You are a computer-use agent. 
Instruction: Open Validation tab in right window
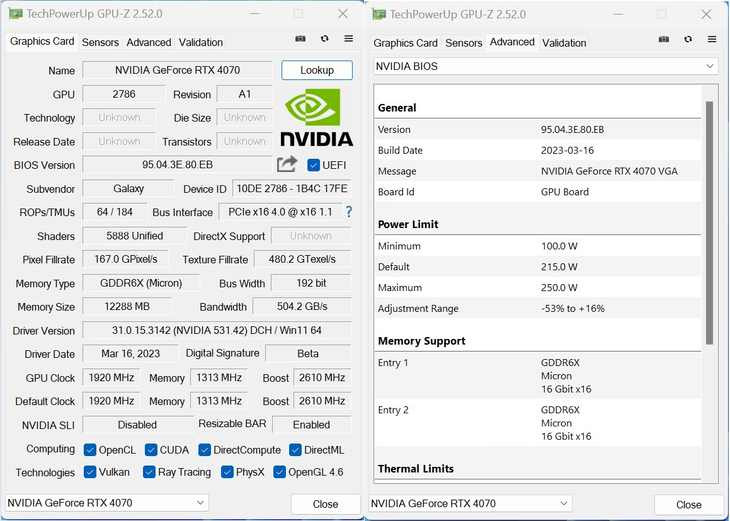click(x=564, y=43)
